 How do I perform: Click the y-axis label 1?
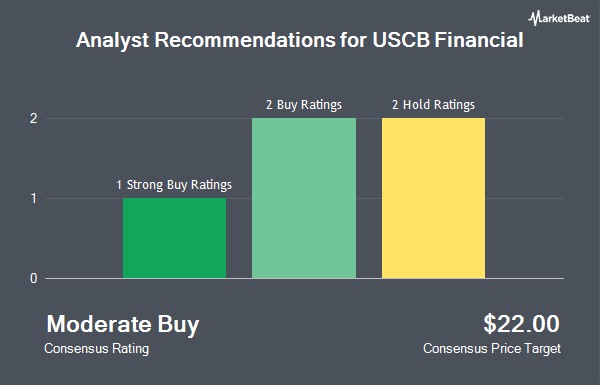pyautogui.click(x=34, y=199)
